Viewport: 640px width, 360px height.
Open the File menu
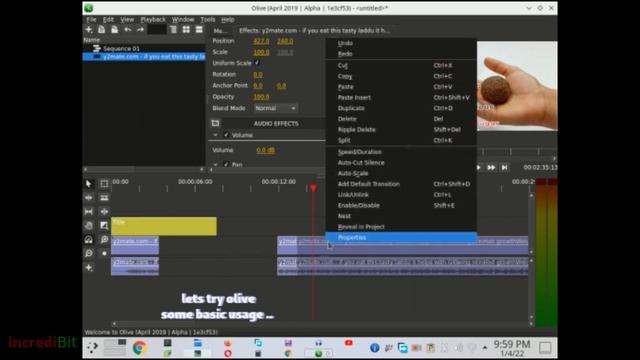[x=91, y=20]
